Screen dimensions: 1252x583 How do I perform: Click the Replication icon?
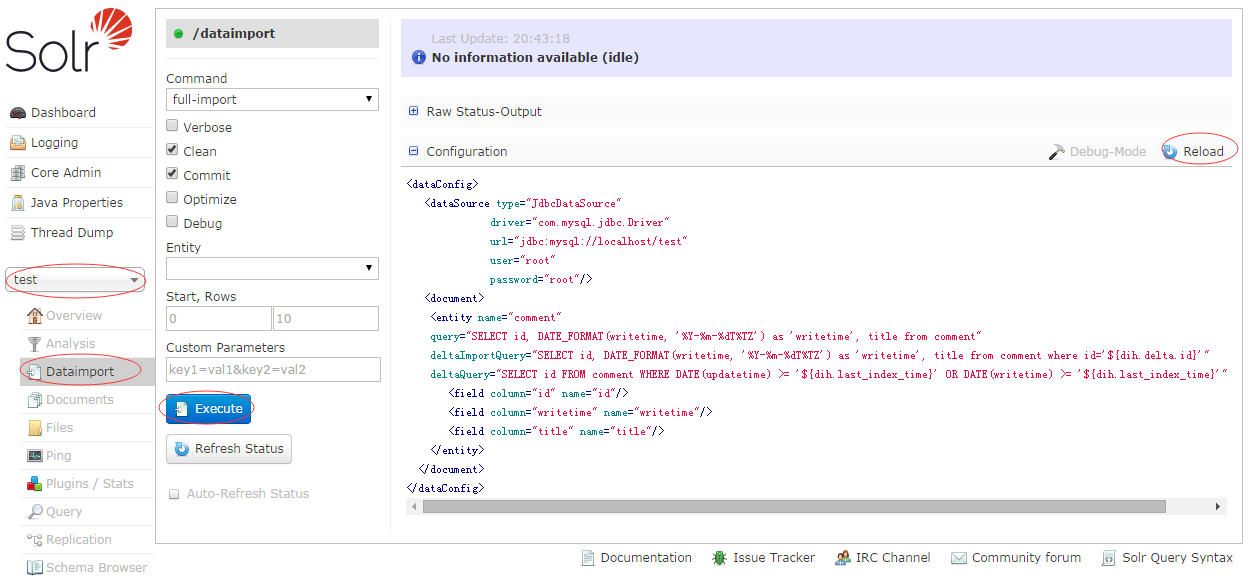35,540
